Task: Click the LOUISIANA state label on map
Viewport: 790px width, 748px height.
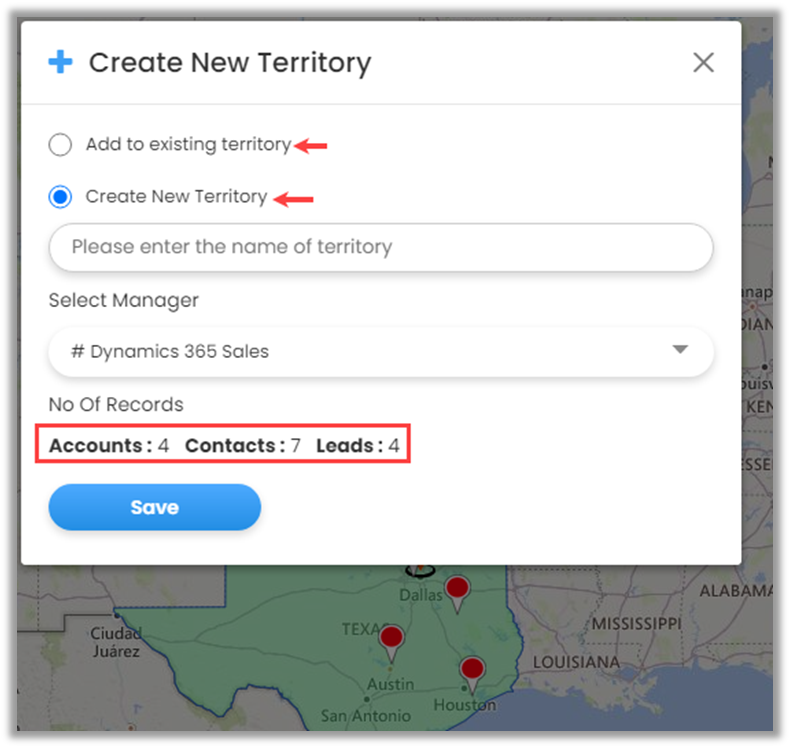Action: pos(578,663)
